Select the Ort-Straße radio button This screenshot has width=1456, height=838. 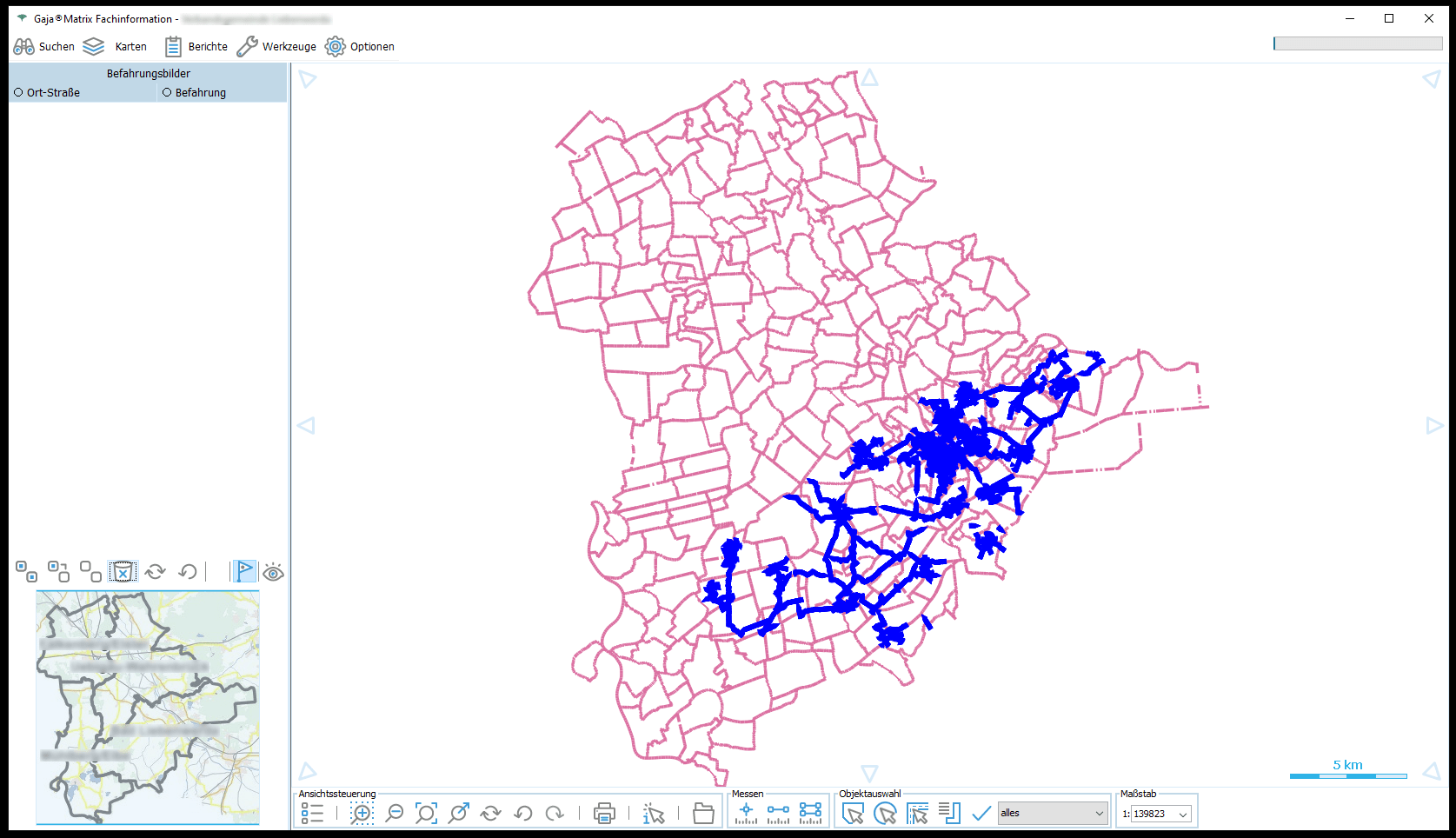coord(19,92)
